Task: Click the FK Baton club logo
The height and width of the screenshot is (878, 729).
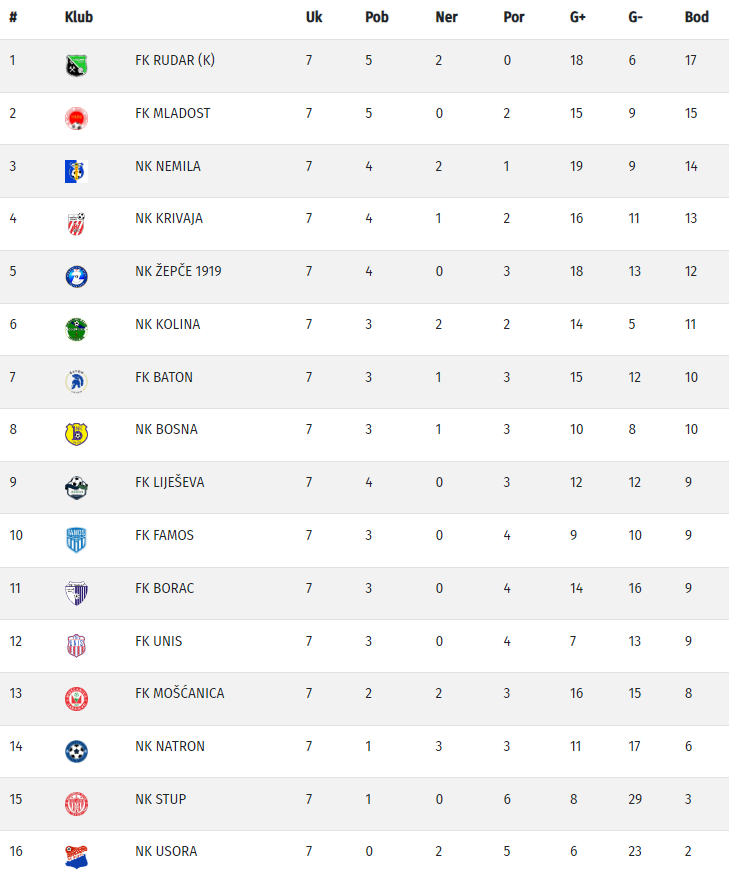Action: (x=76, y=382)
